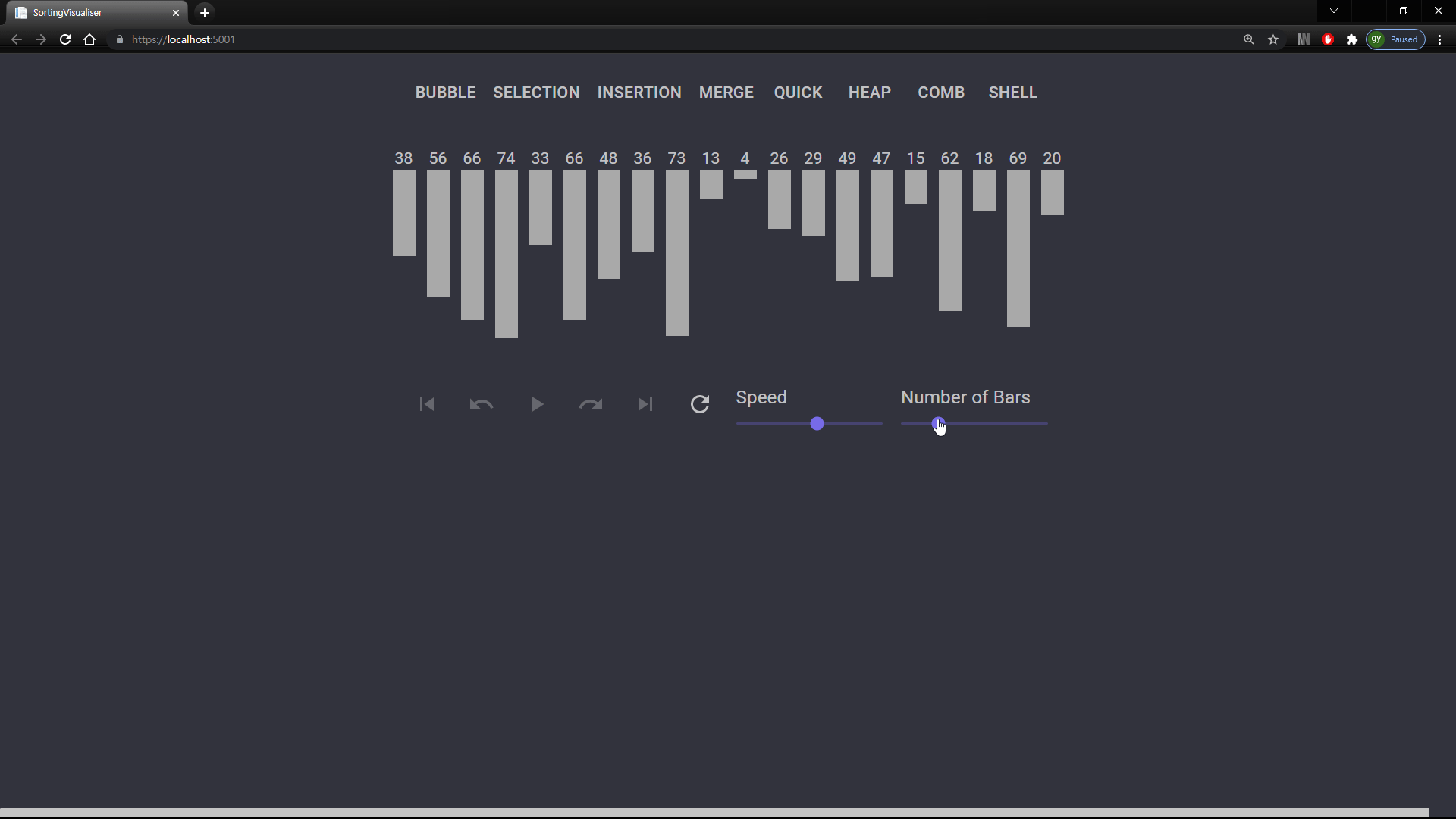This screenshot has height=819, width=1456.
Task: Click the bar labeled 49
Action: (x=848, y=225)
